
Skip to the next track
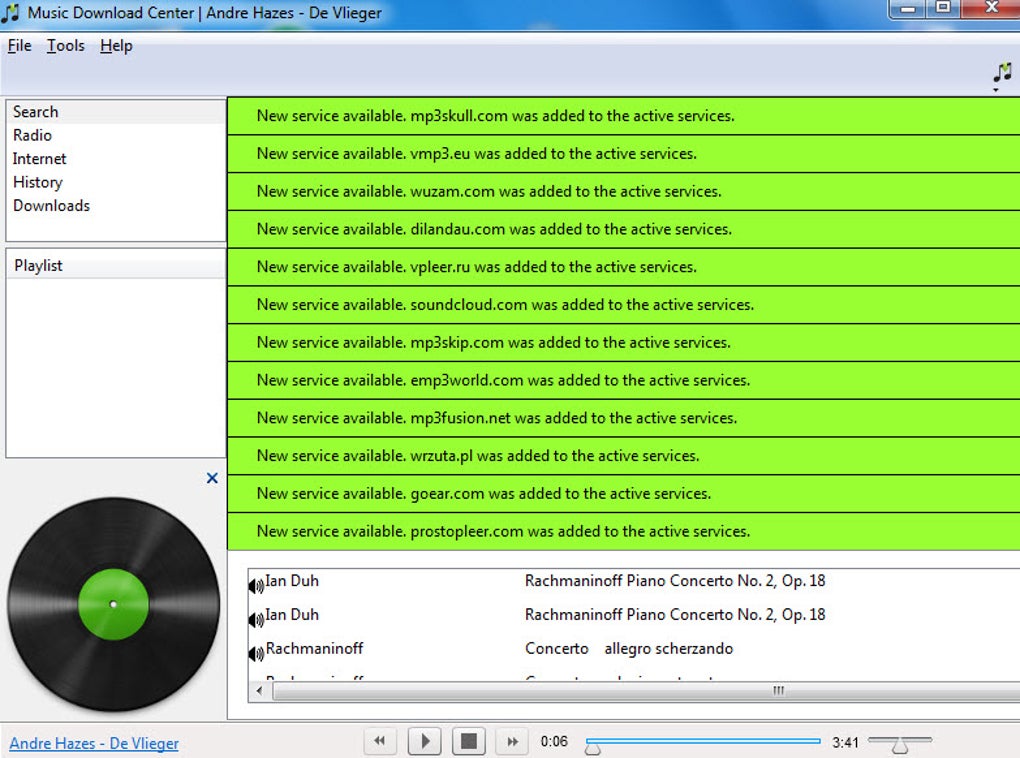point(513,741)
